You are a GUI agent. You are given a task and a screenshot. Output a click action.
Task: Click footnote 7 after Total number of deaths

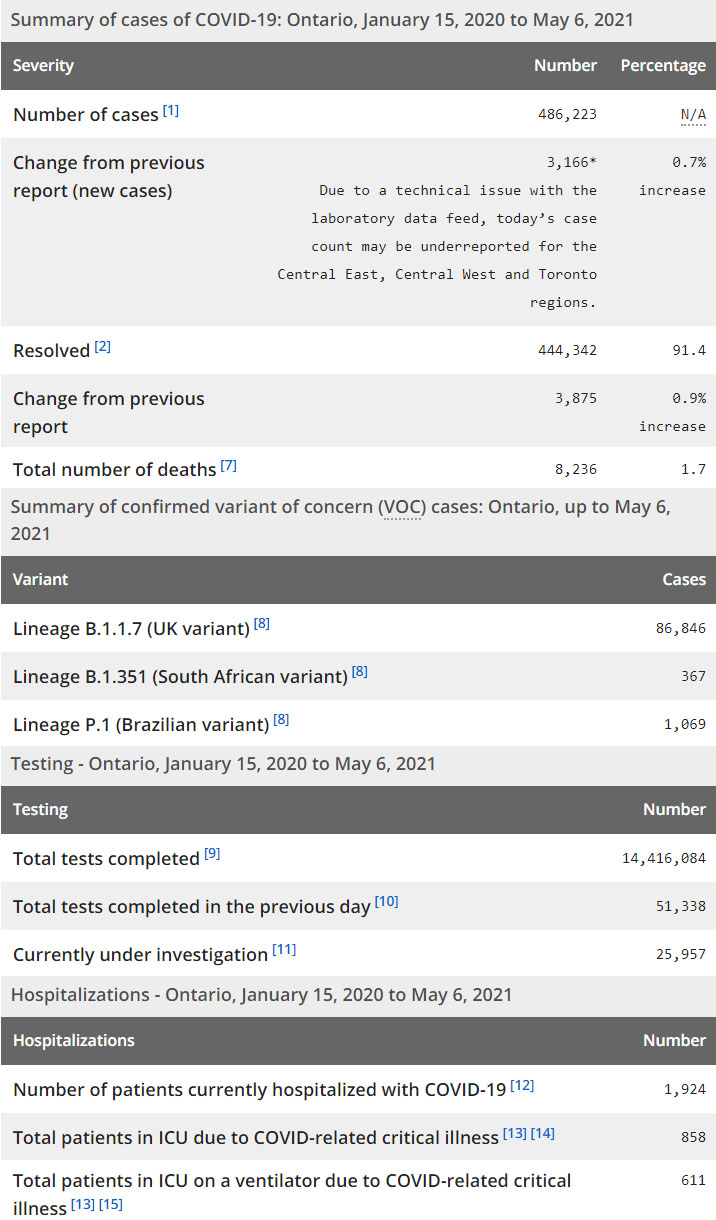click(x=228, y=465)
